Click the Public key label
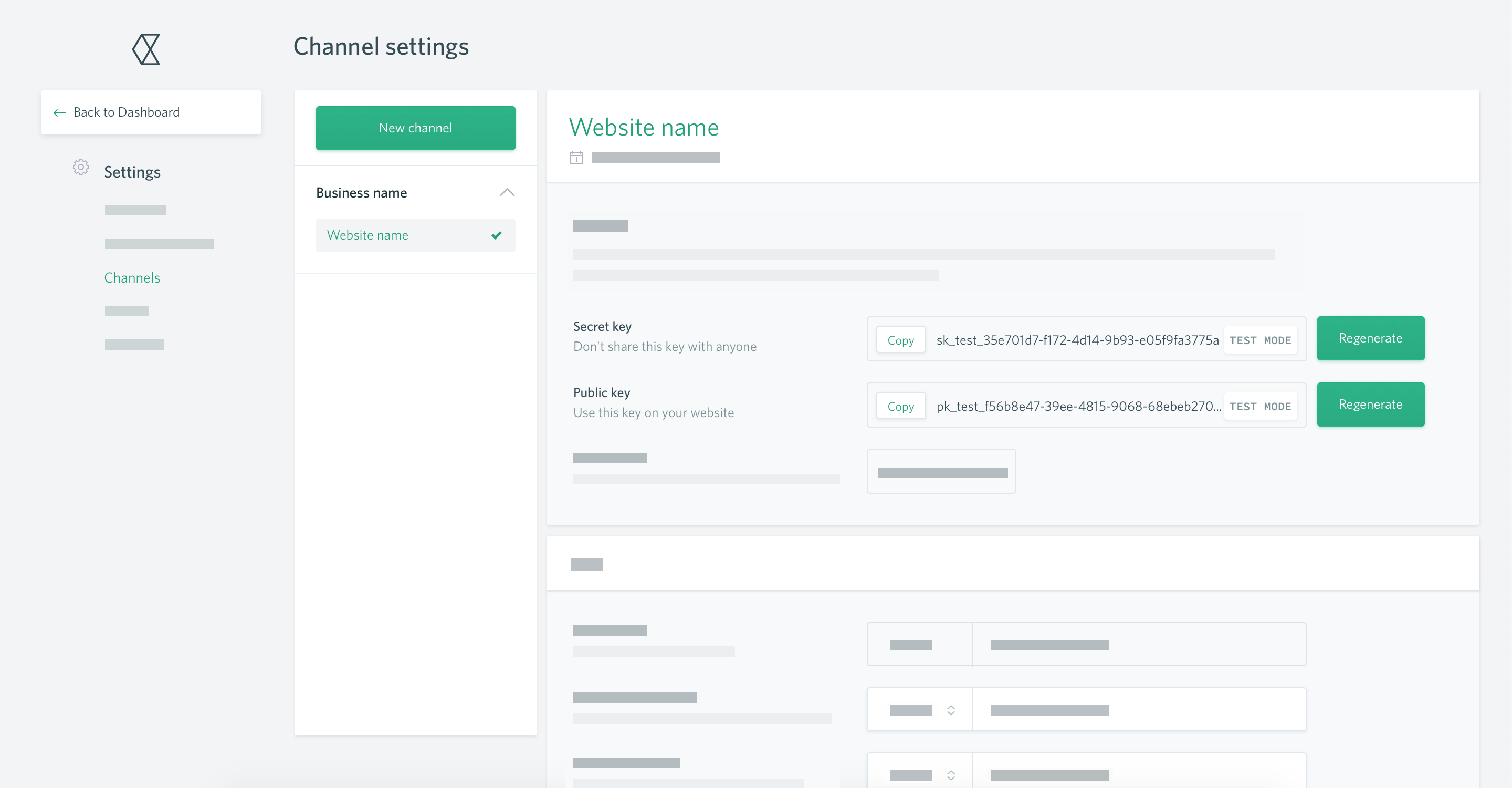 [602, 393]
